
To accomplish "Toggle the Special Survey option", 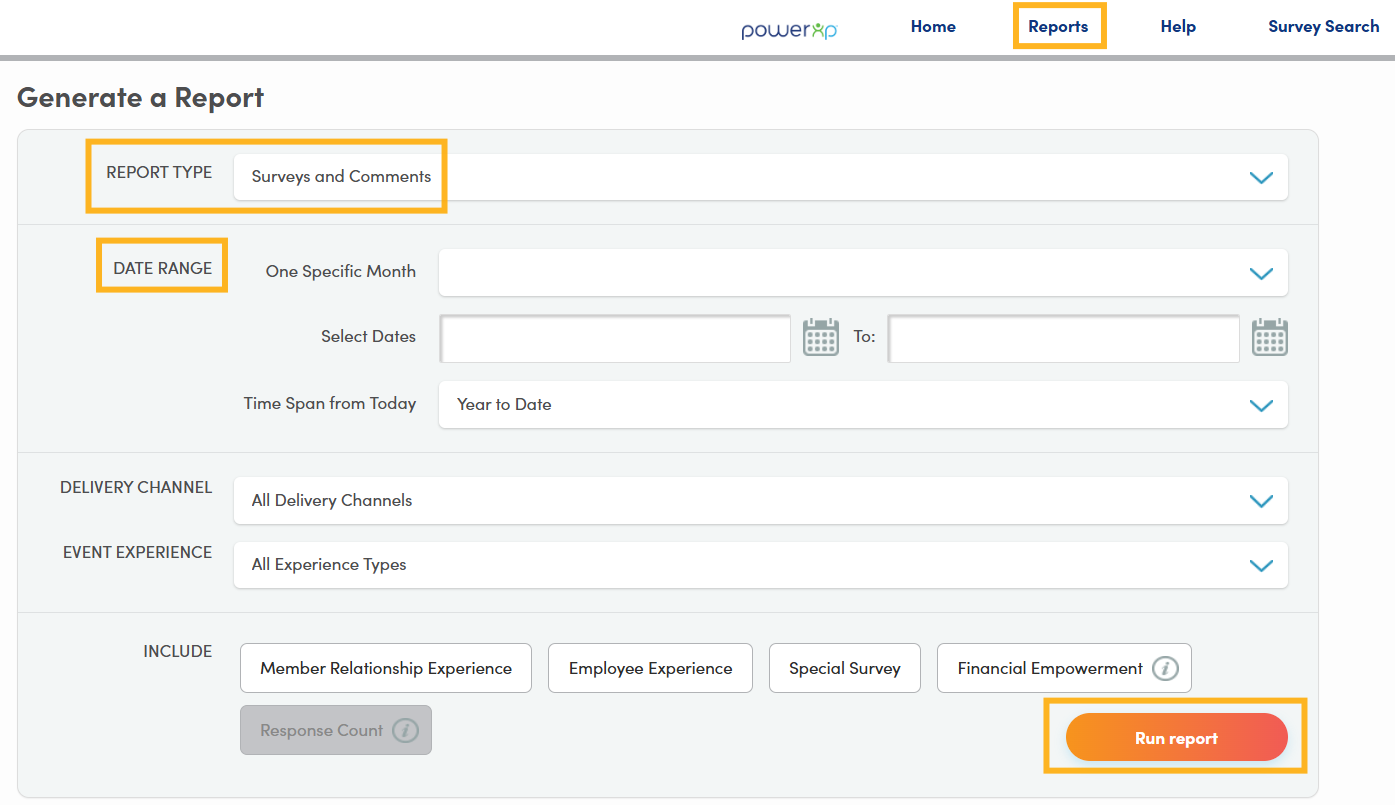I will pos(844,669).
